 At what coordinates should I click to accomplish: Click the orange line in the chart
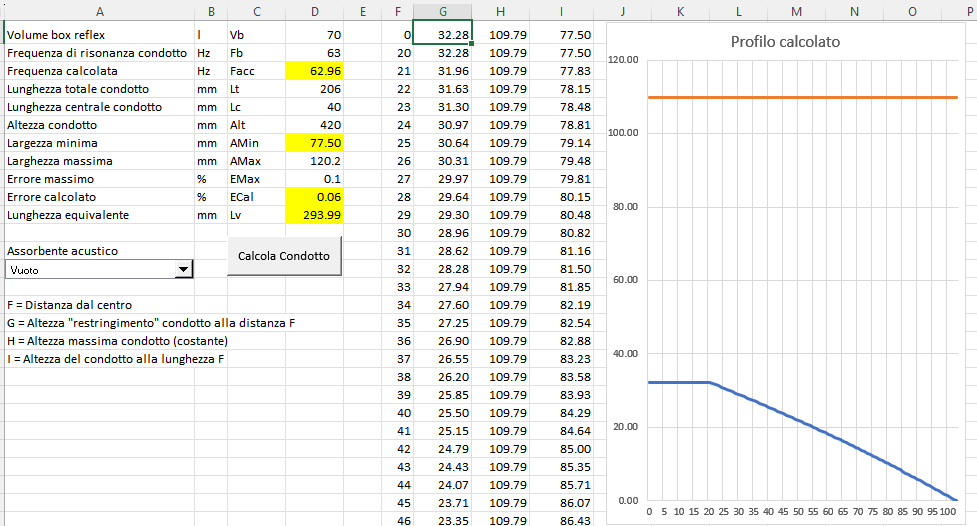[800, 97]
